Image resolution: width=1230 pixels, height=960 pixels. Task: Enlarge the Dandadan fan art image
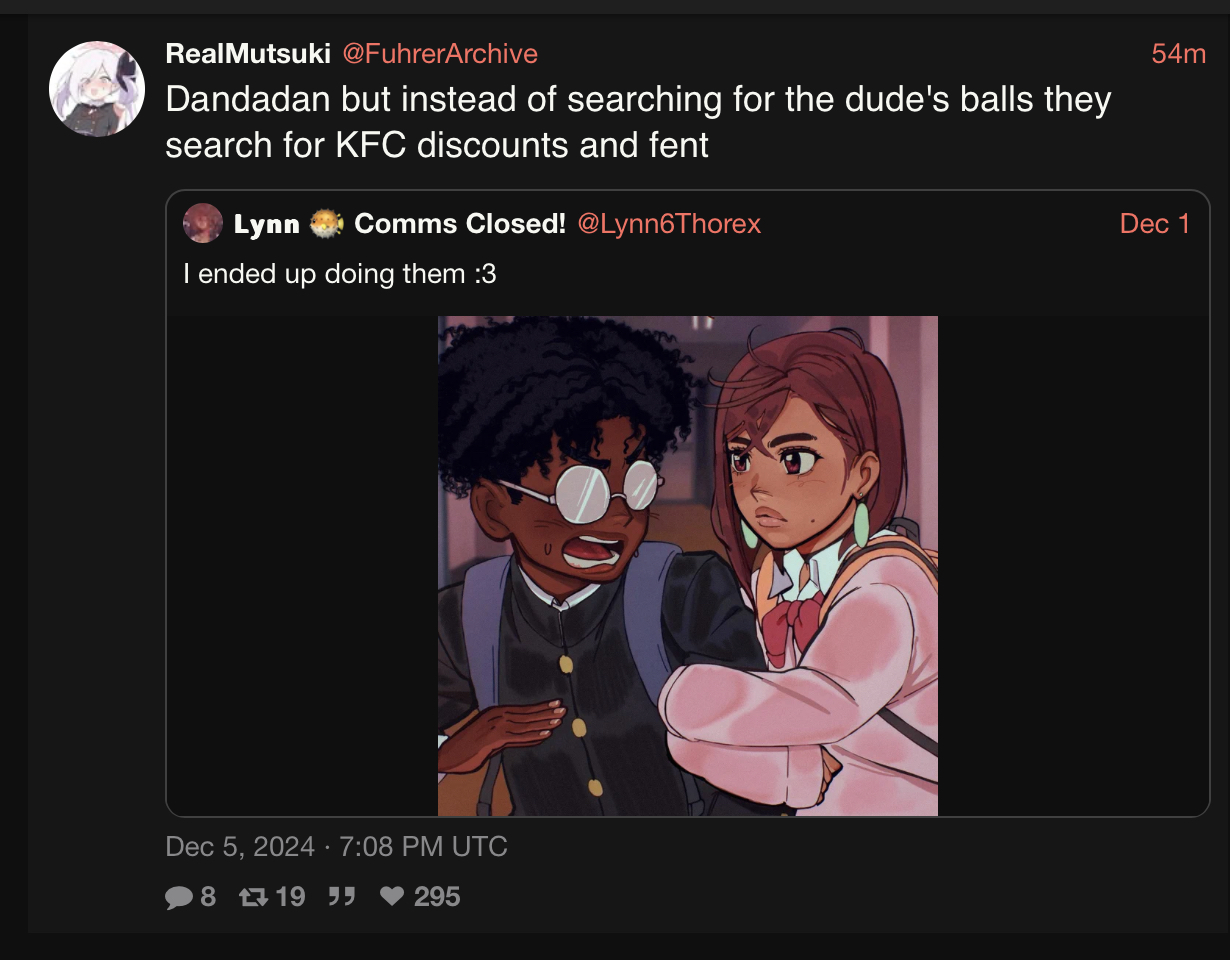click(688, 566)
